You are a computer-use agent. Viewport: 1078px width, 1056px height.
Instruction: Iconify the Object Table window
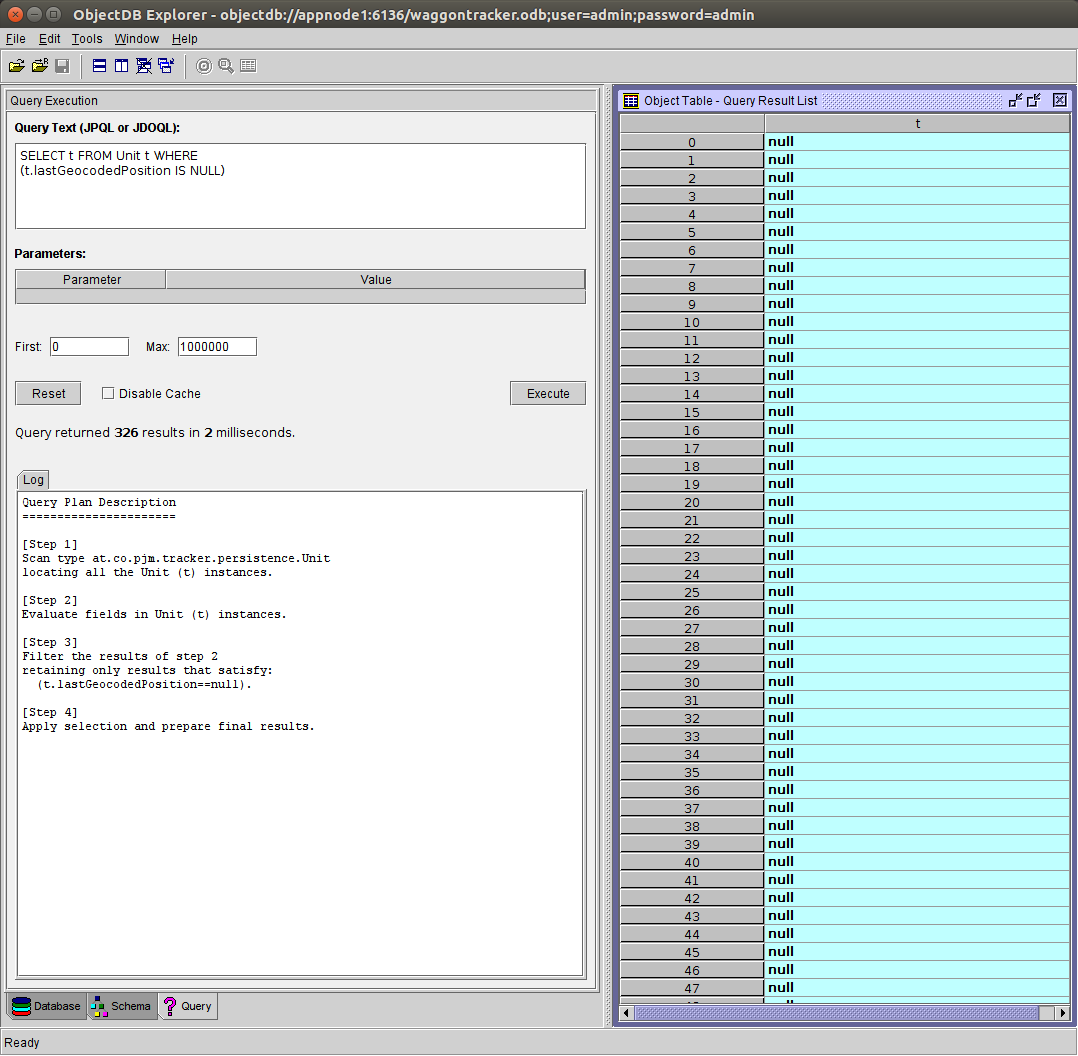pos(1015,100)
